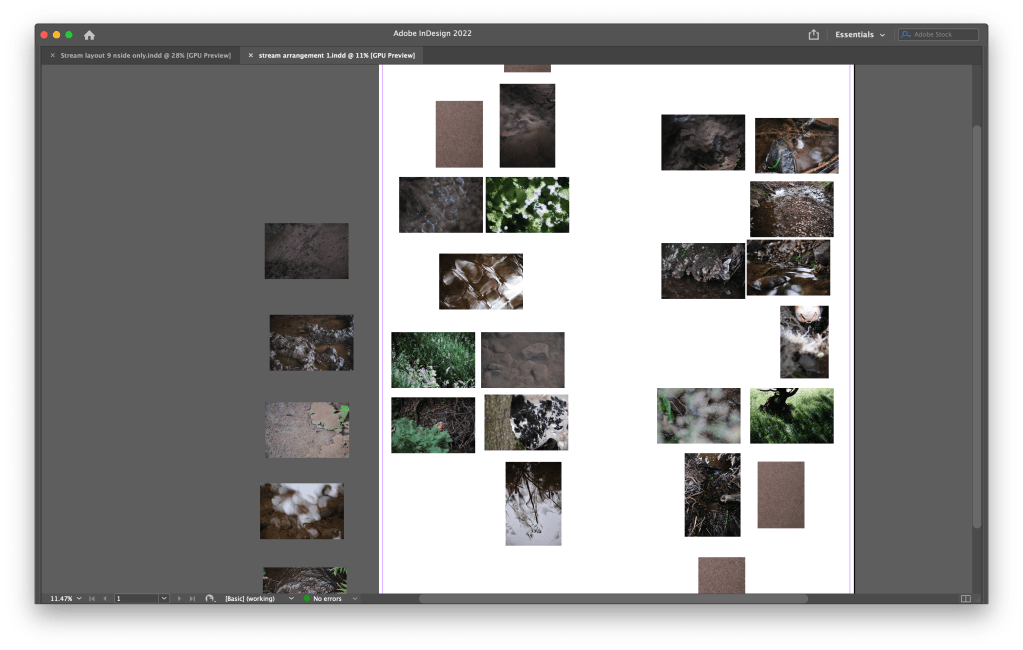The image size is (1023, 650).
Task: Close the Stream layout 9 tab
Action: click(x=53, y=55)
